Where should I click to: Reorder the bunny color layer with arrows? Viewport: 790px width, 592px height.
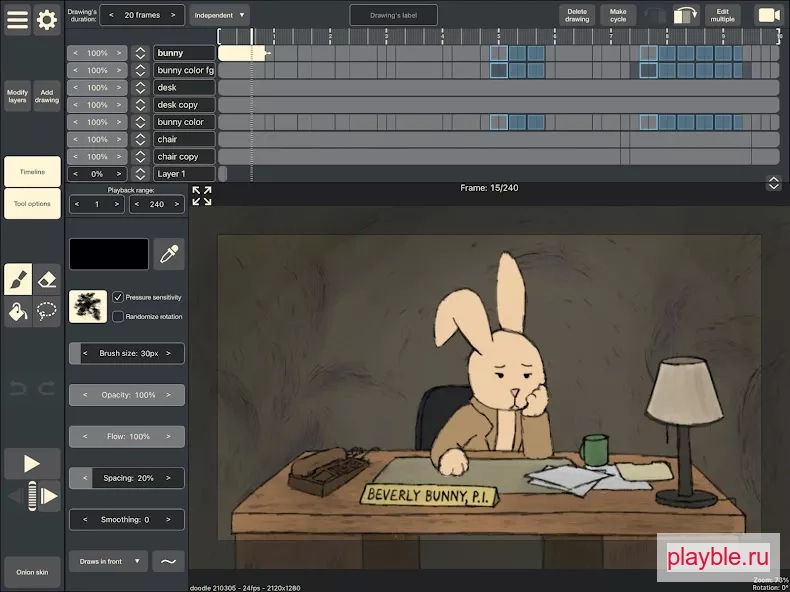(x=141, y=122)
